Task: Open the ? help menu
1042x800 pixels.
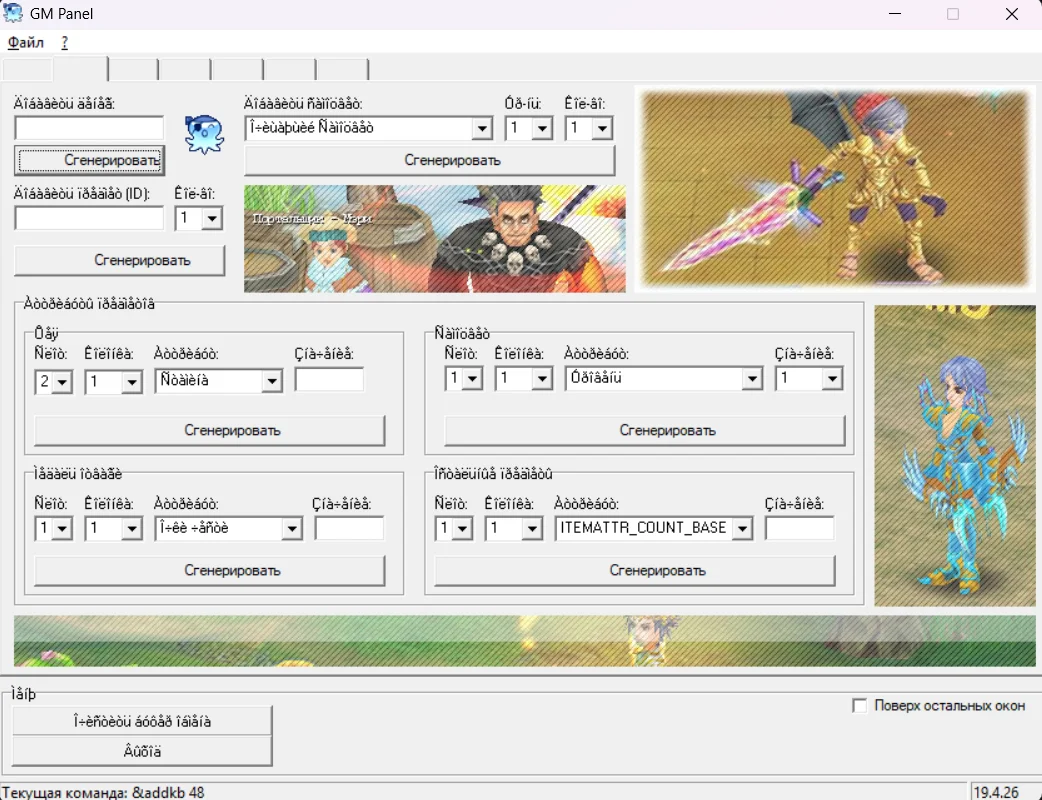Action: click(65, 43)
